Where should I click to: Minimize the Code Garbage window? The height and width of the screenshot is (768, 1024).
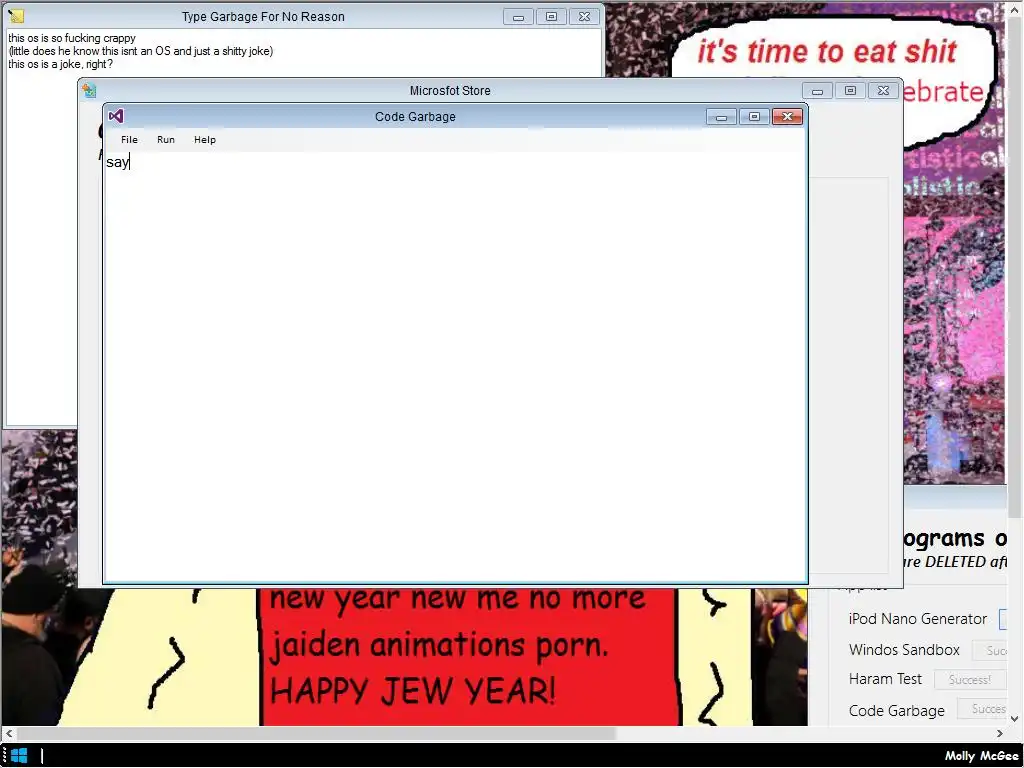click(x=722, y=116)
